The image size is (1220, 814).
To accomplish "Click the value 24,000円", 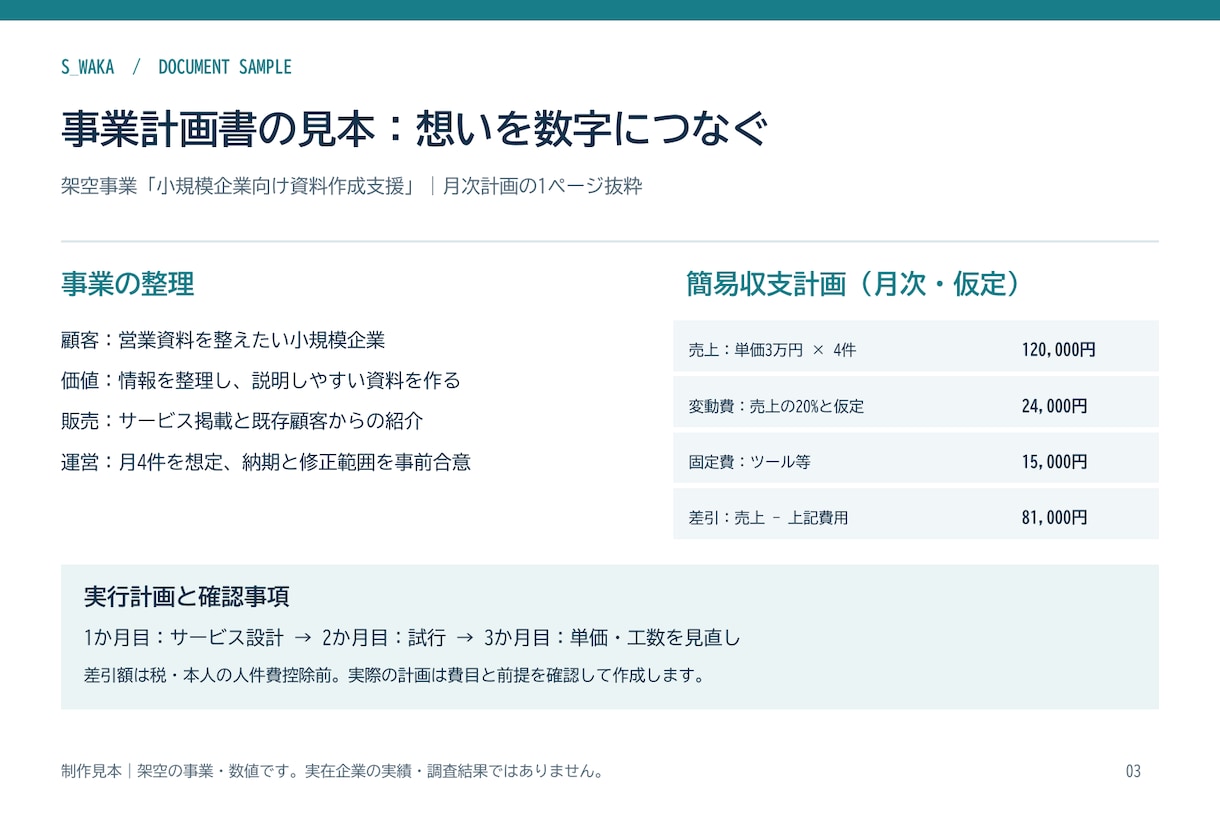I will (x=1055, y=406).
